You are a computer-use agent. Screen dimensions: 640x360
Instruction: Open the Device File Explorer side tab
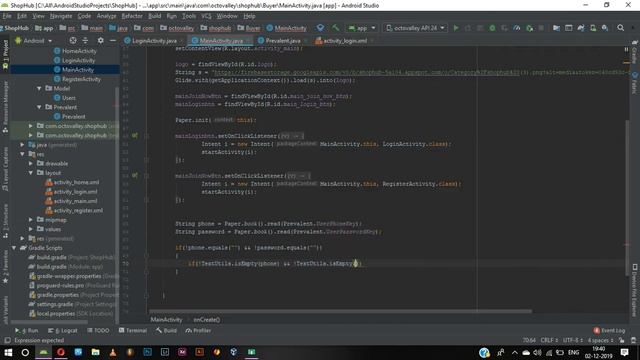click(635, 290)
